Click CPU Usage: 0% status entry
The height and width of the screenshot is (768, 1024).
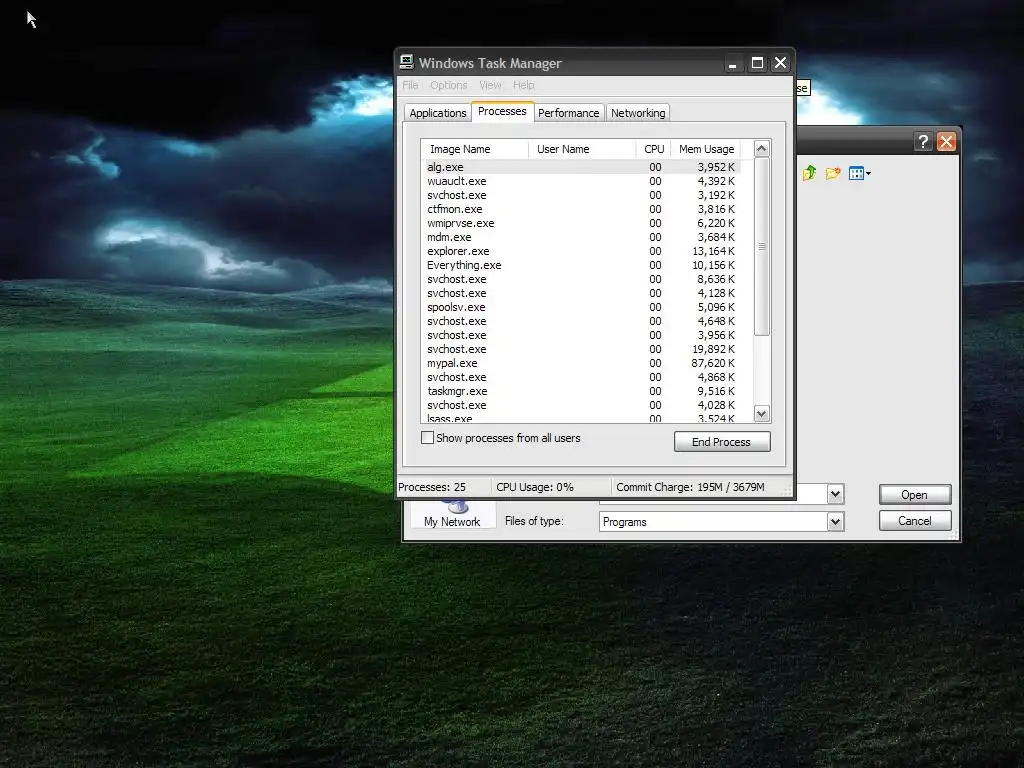tap(535, 487)
